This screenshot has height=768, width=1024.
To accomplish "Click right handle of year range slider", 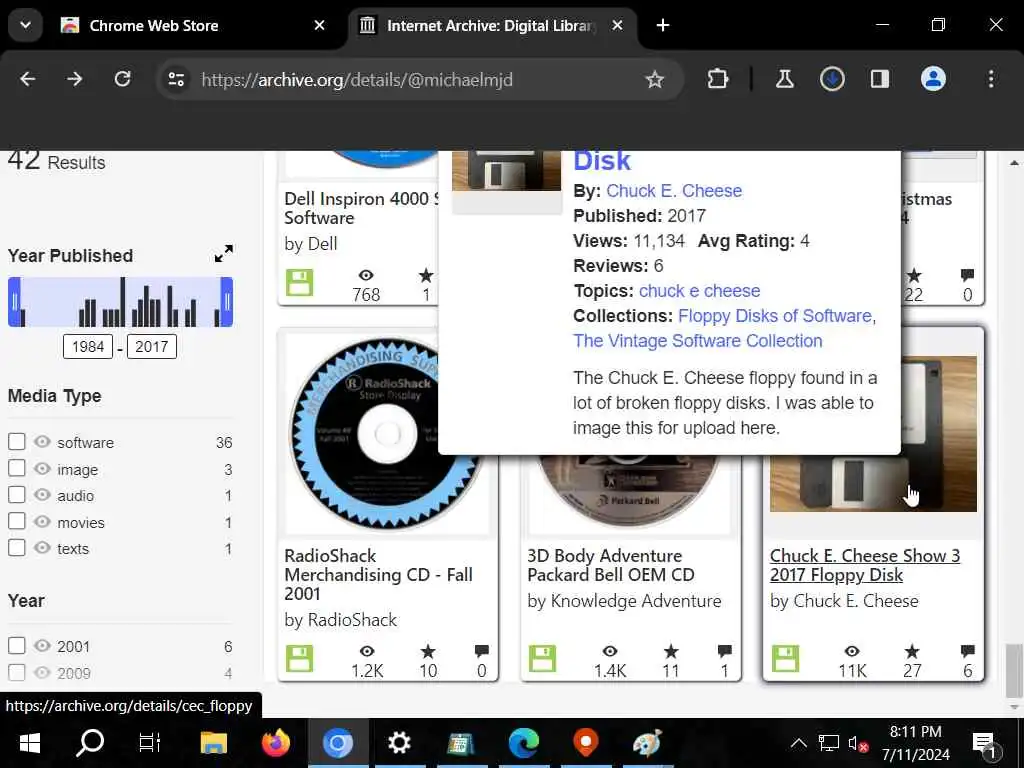I will pos(227,302).
